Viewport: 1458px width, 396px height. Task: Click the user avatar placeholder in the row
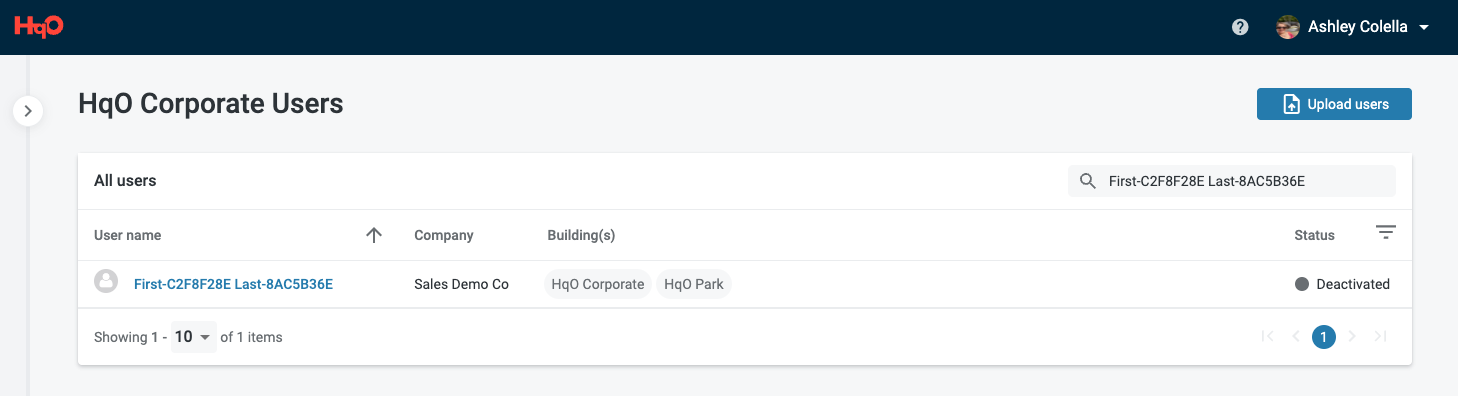click(106, 281)
